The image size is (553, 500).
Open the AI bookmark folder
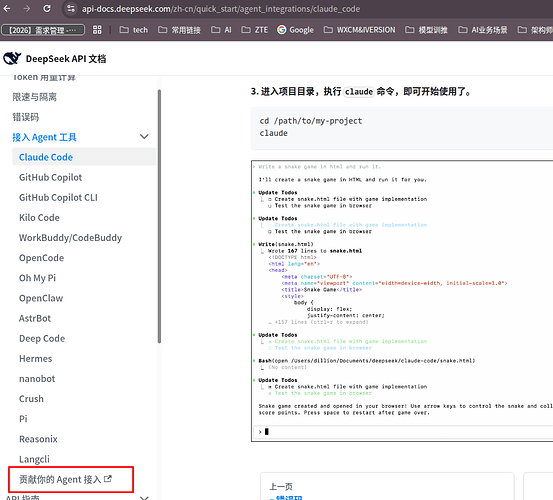pos(221,30)
